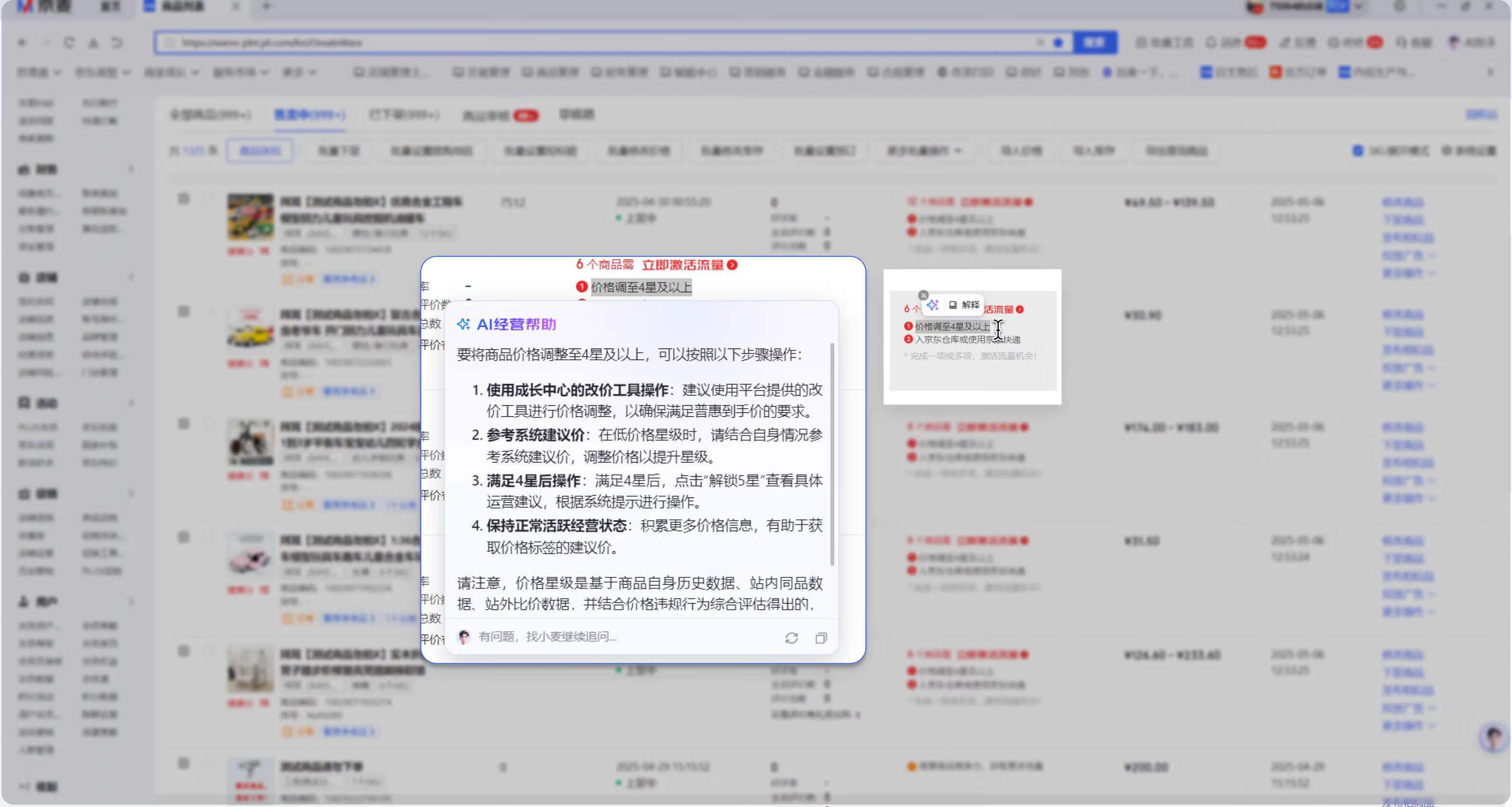Screen dimensions: 1512x807
Task: Click the AI经营帮助 sparkle icon in dialog header
Action: (x=464, y=324)
